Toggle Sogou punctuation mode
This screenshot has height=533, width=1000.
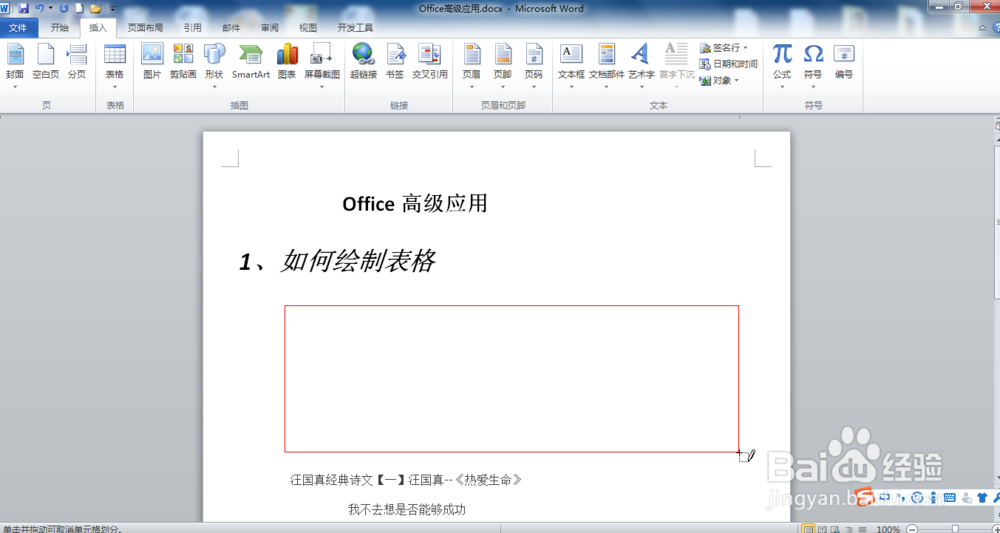pyautogui.click(x=902, y=497)
